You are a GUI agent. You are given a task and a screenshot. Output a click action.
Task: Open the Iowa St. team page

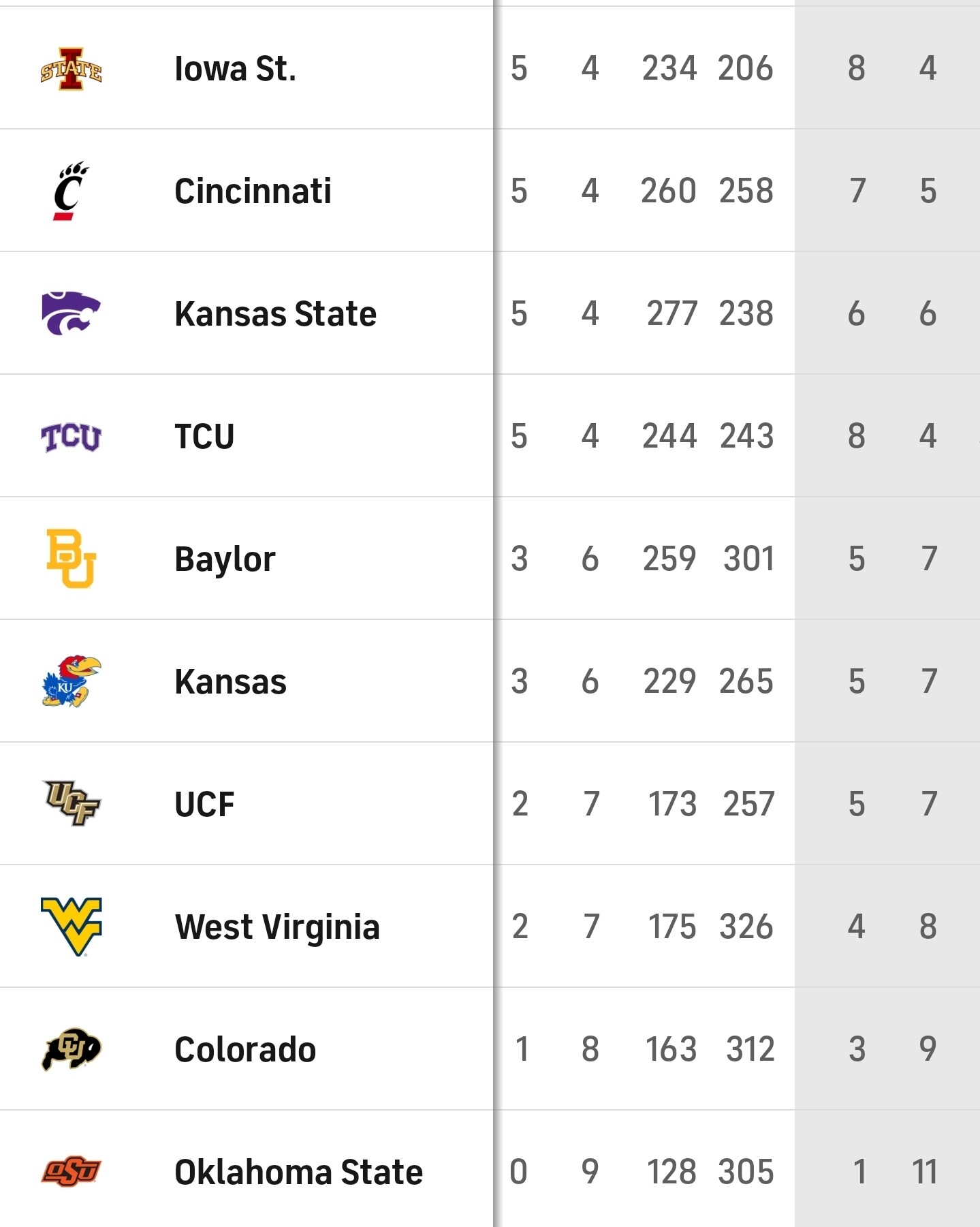235,69
